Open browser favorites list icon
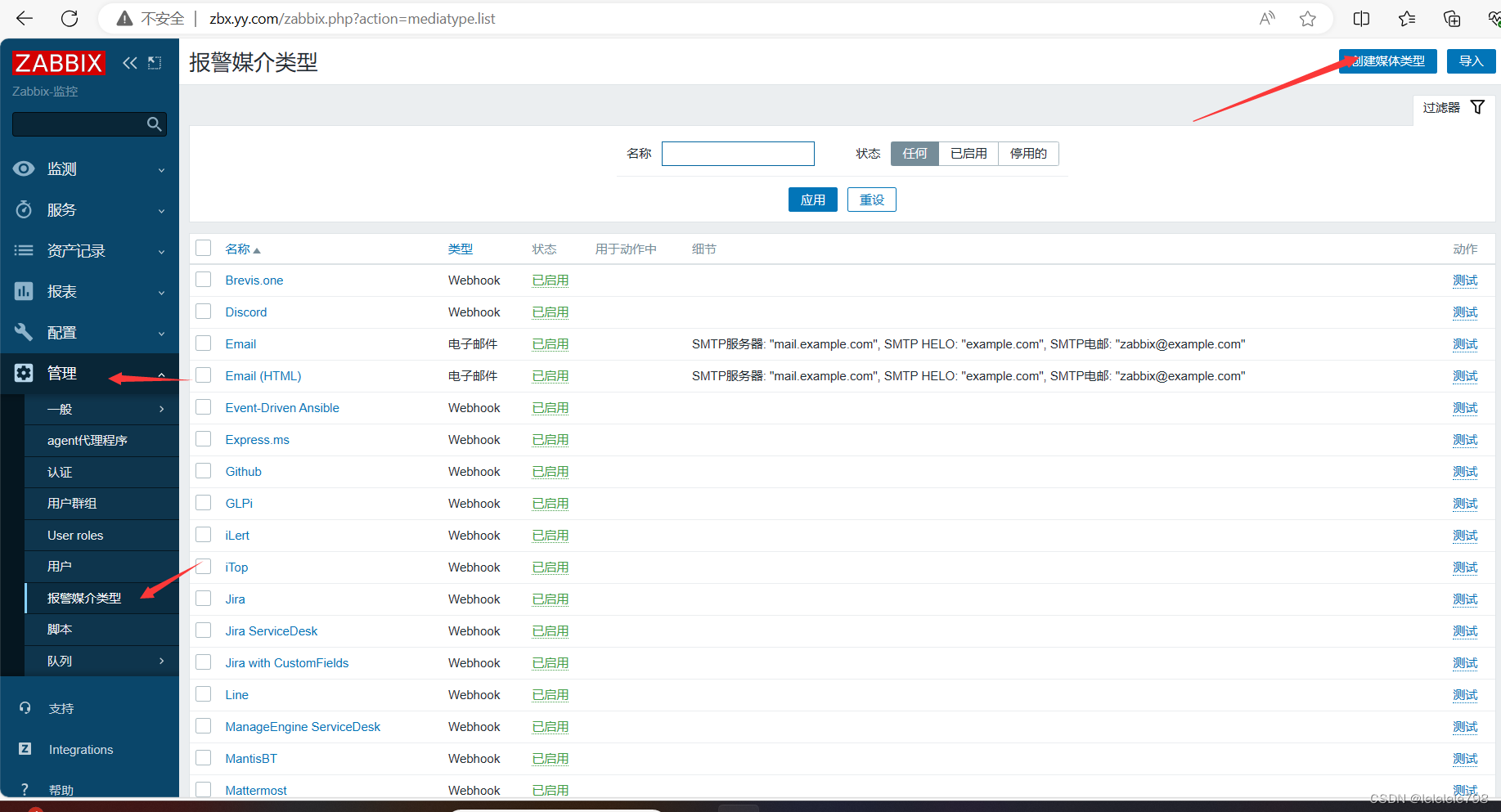The image size is (1501, 812). pyautogui.click(x=1407, y=18)
